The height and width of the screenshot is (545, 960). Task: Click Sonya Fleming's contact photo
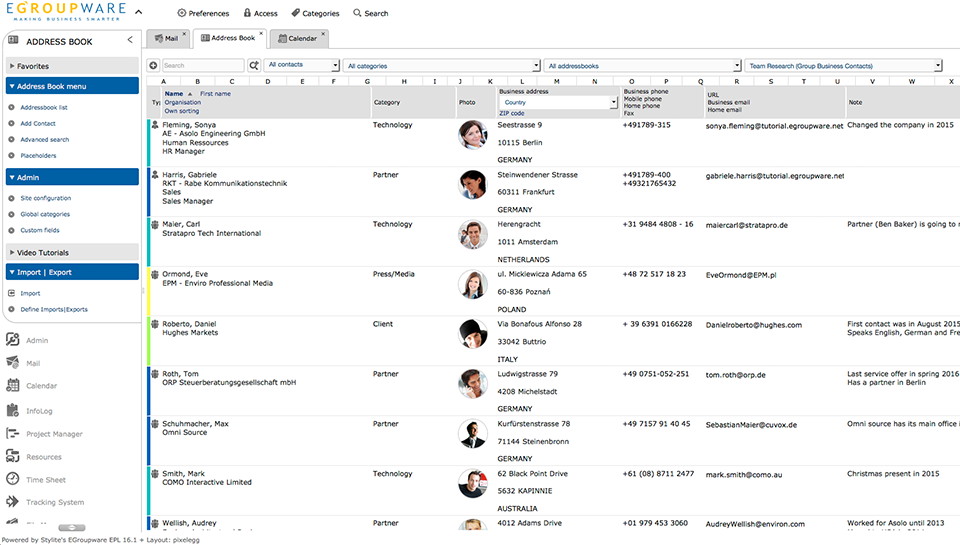(x=473, y=135)
